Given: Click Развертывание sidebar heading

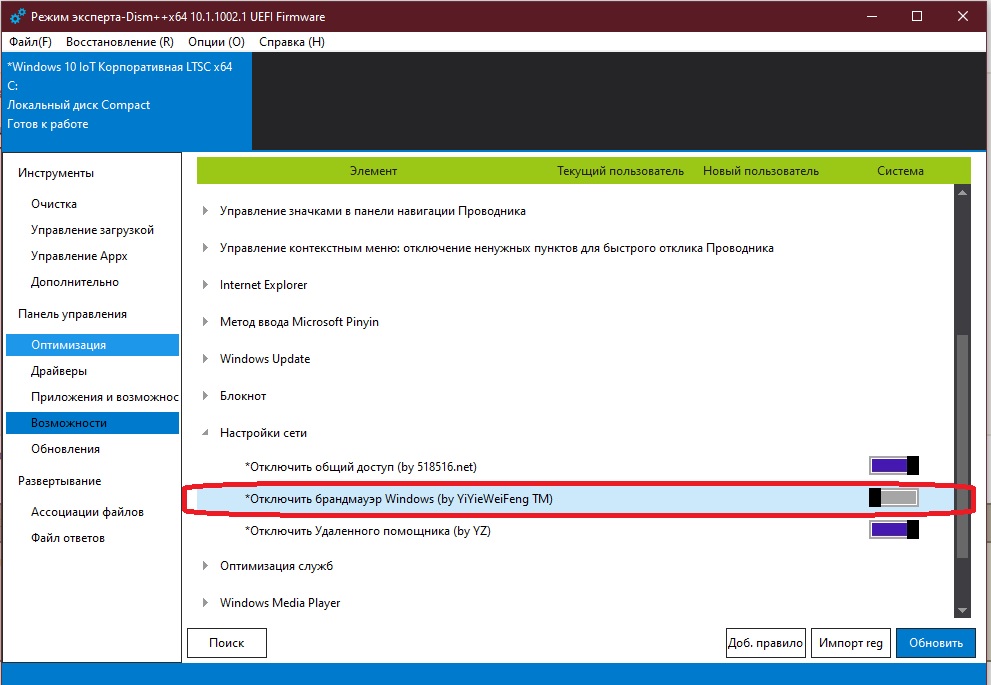Looking at the screenshot, I should [x=59, y=481].
